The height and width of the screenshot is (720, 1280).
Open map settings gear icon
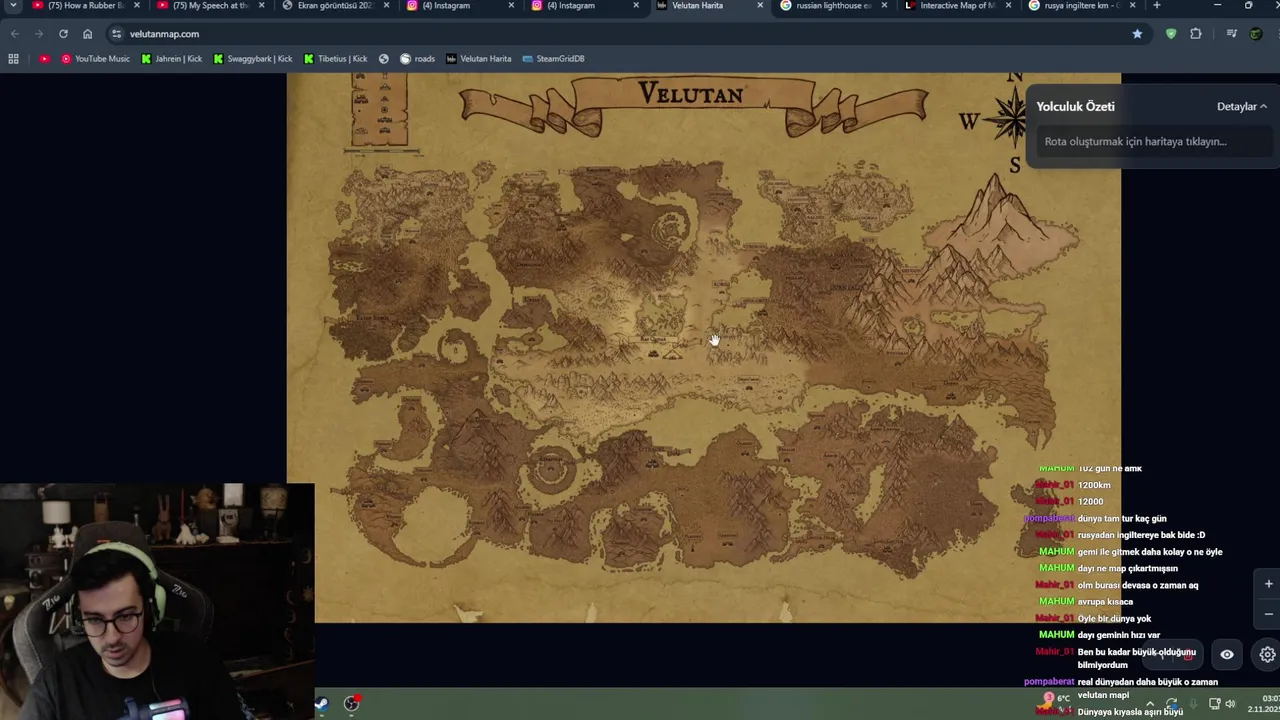(1267, 654)
